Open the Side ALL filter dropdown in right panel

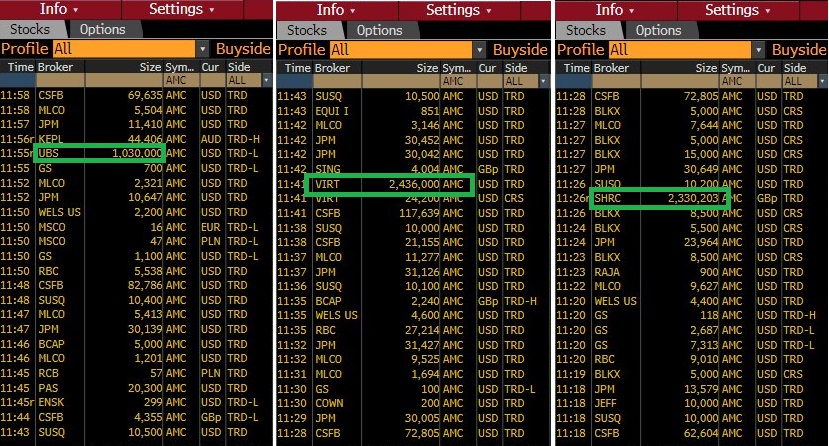(x=823, y=81)
